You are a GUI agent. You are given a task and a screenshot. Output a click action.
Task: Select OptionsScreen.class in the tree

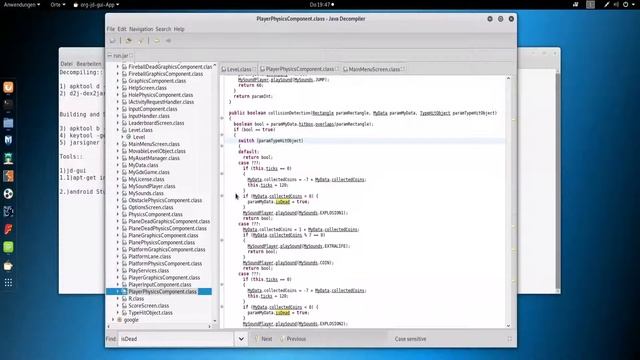click(151, 207)
